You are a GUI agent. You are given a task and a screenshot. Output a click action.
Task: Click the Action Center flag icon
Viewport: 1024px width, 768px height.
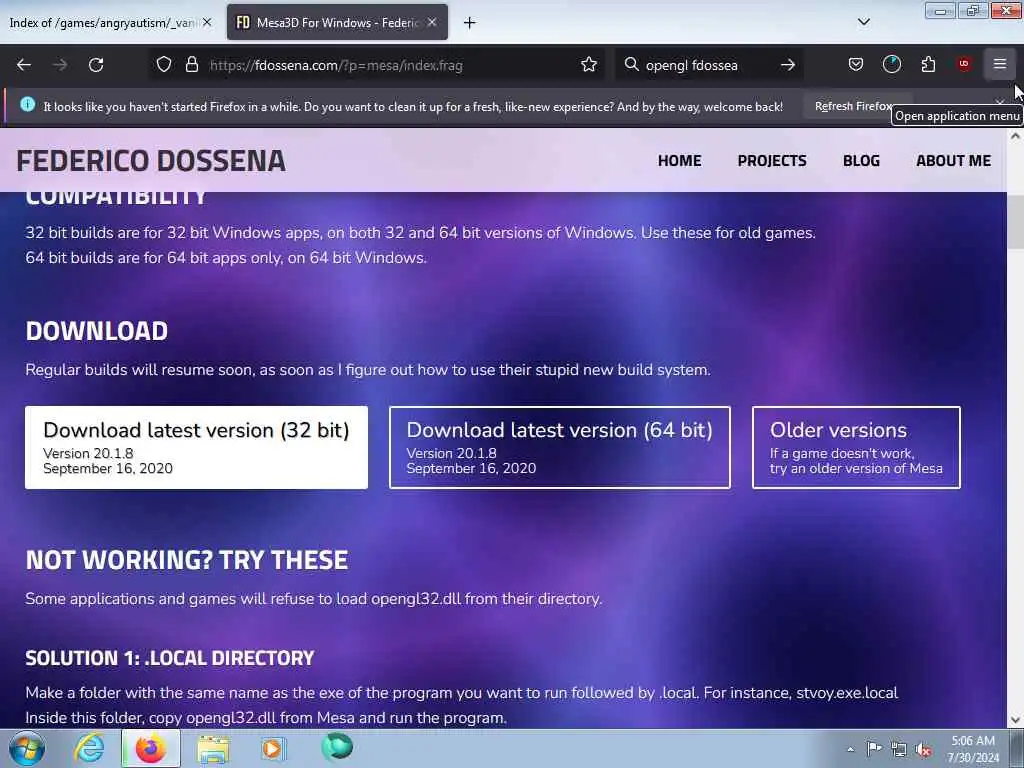(x=873, y=749)
